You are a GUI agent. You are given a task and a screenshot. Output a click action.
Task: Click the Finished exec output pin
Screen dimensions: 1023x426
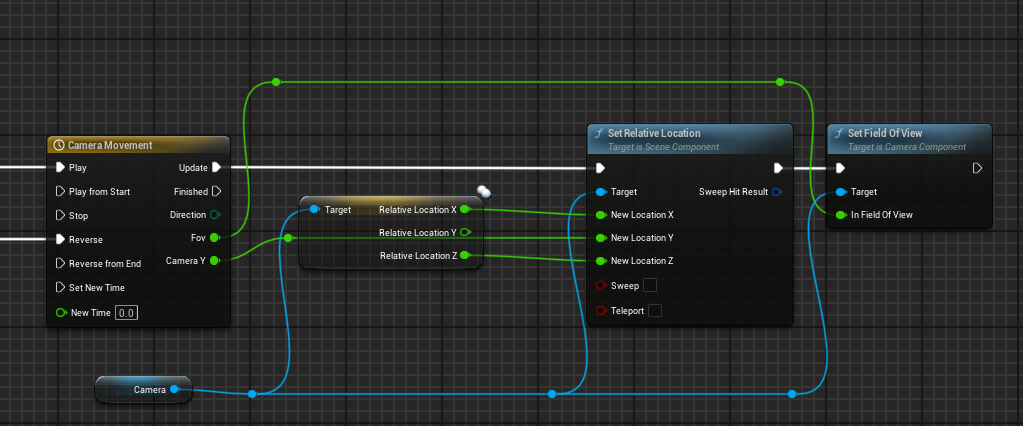tap(217, 192)
